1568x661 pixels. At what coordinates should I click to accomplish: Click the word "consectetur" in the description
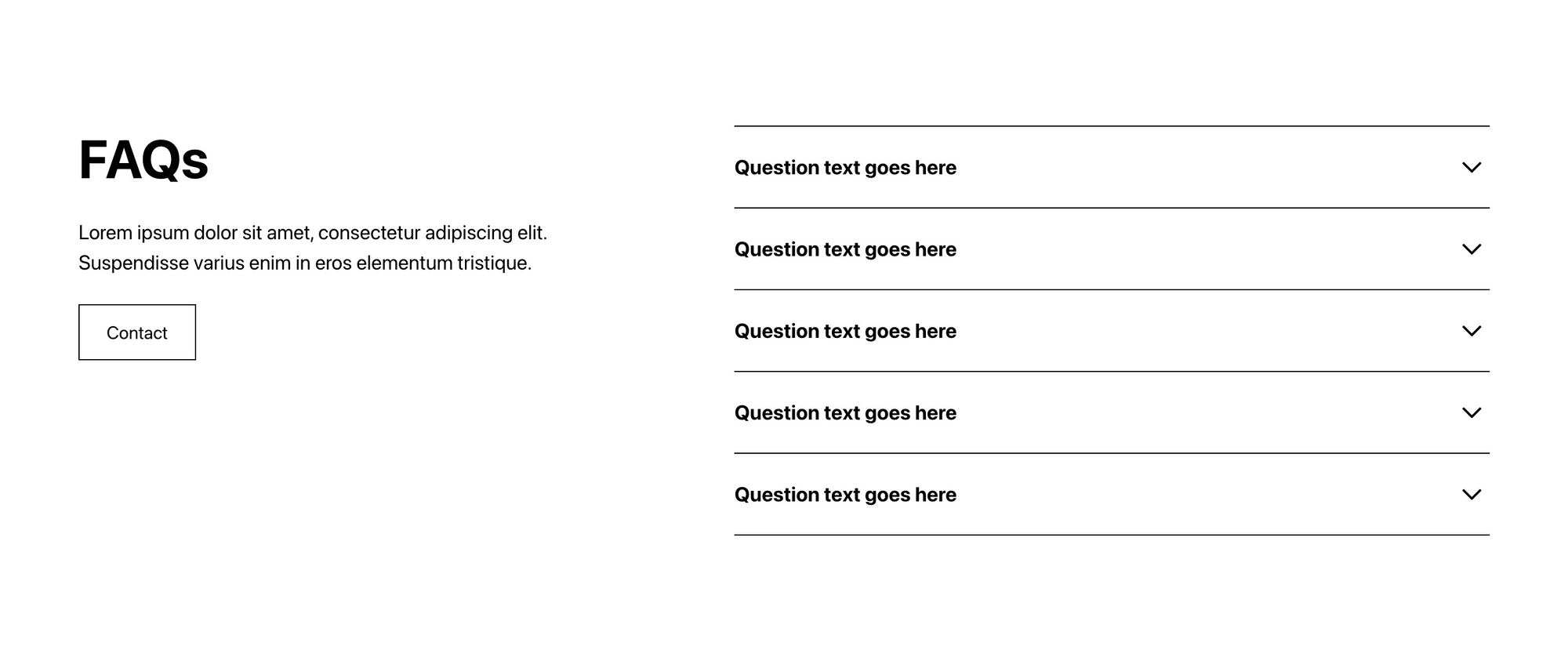pyautogui.click(x=368, y=233)
